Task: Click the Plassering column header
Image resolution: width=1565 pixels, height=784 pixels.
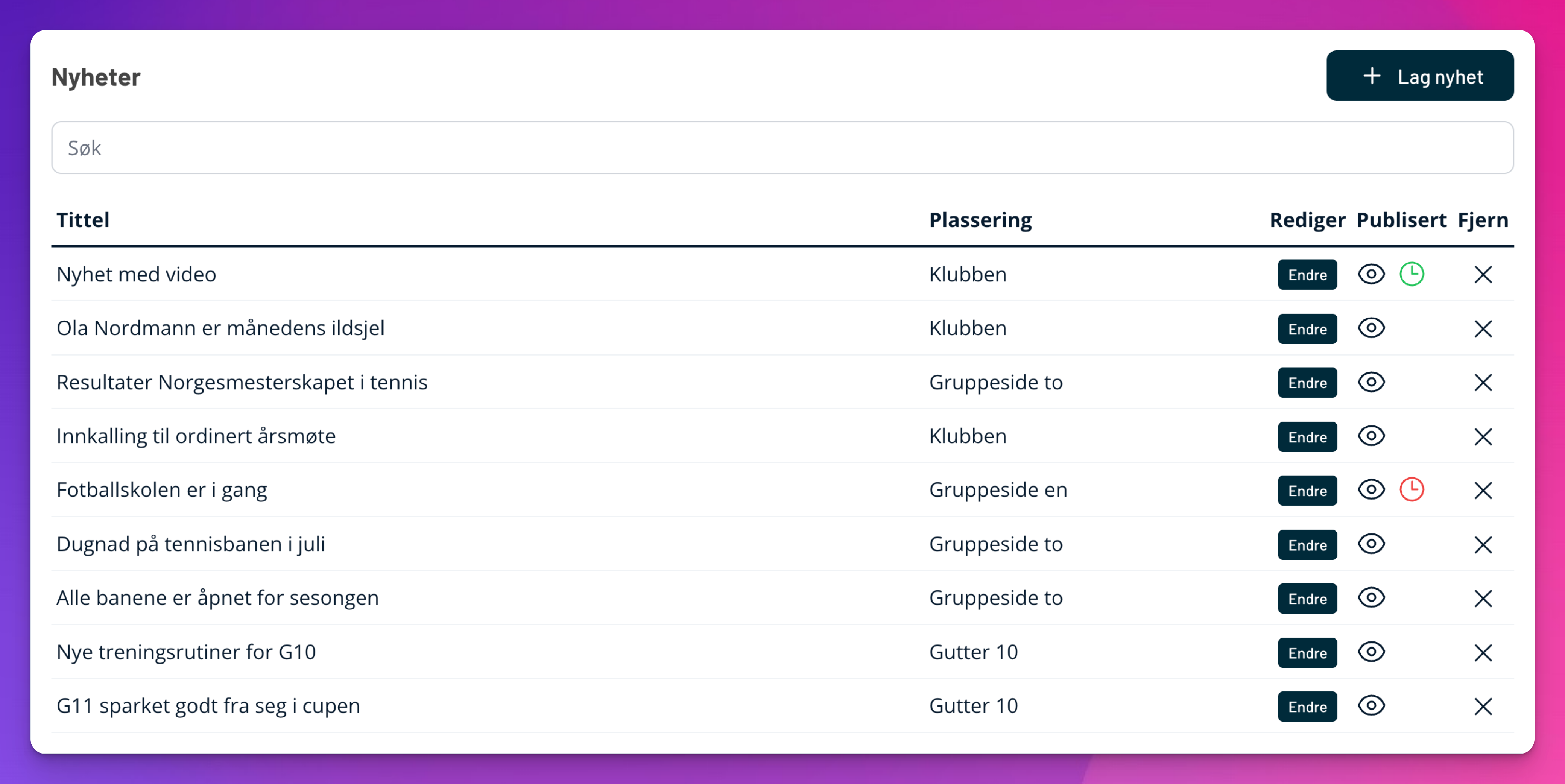Action: coord(980,219)
